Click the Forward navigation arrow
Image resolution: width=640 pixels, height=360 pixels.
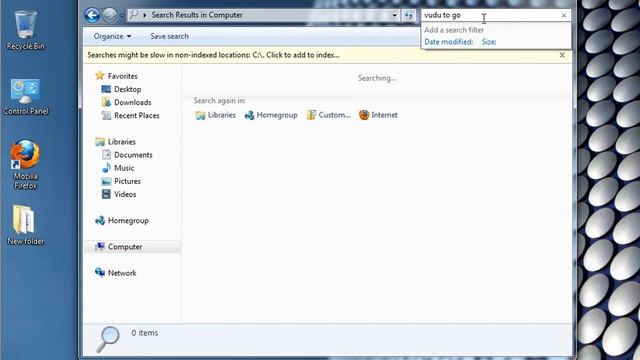coord(109,16)
